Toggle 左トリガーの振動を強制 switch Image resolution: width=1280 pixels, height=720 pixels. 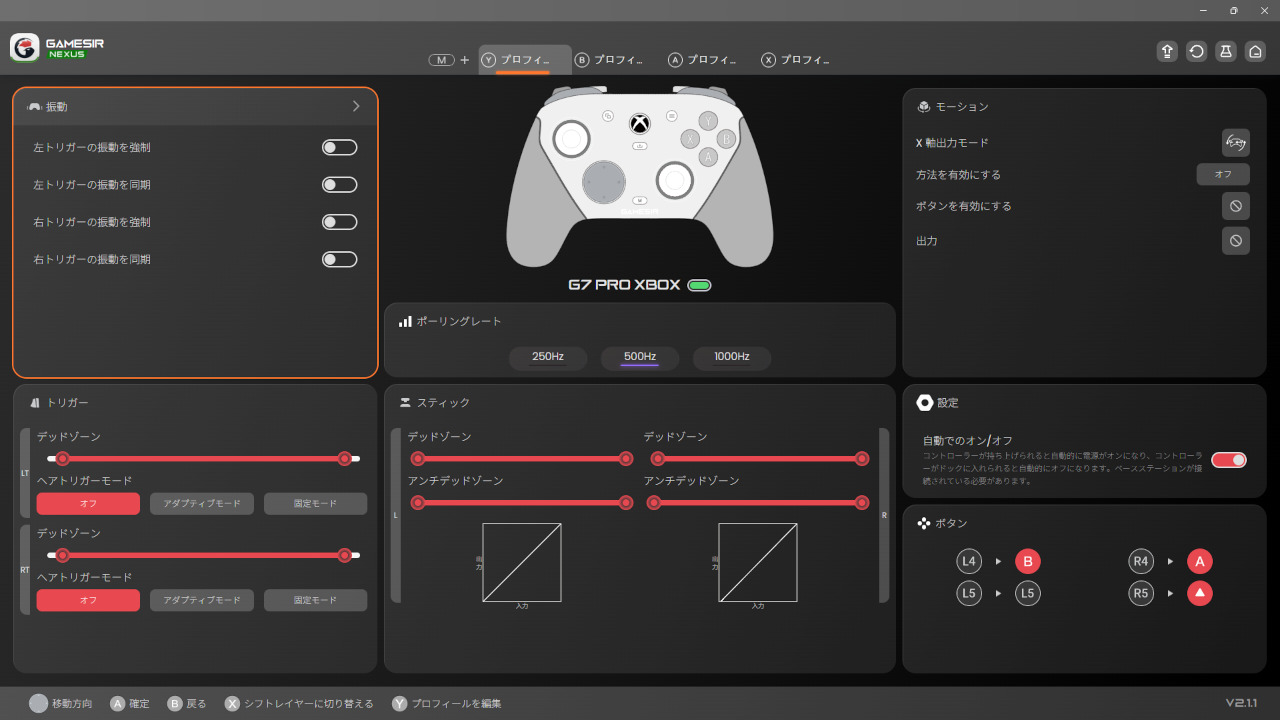click(x=339, y=147)
